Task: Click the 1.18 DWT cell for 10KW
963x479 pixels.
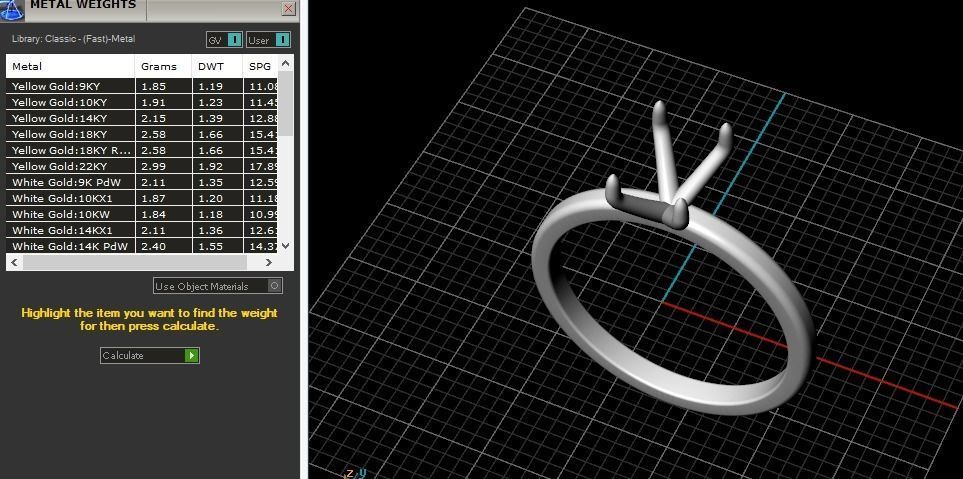Action: [217, 214]
